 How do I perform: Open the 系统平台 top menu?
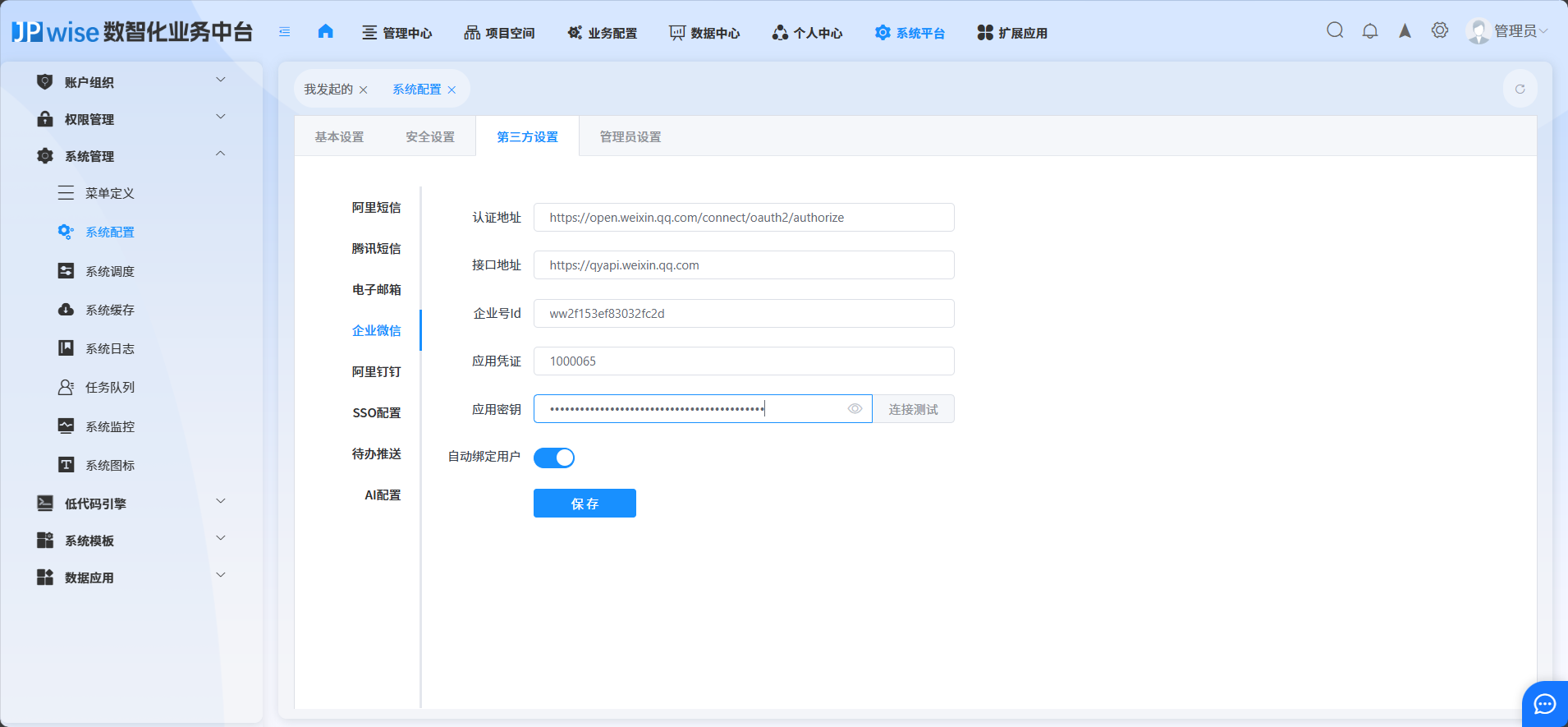coord(910,33)
